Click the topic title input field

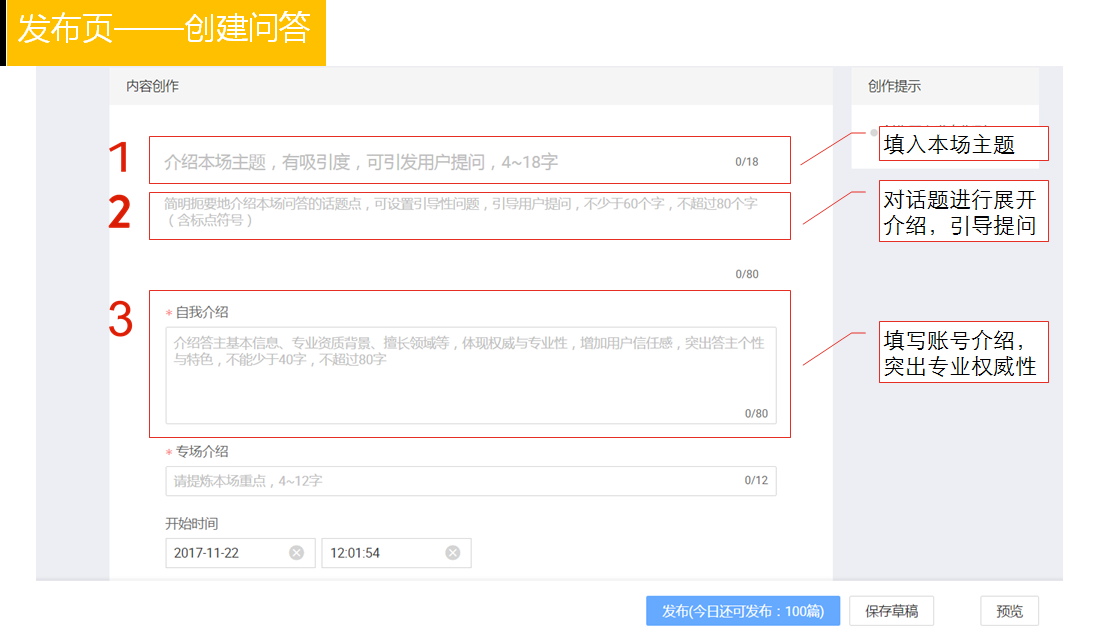[x=470, y=160]
